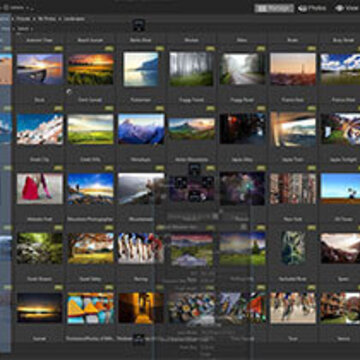Click My Photos in breadcrumb path

click(46, 19)
